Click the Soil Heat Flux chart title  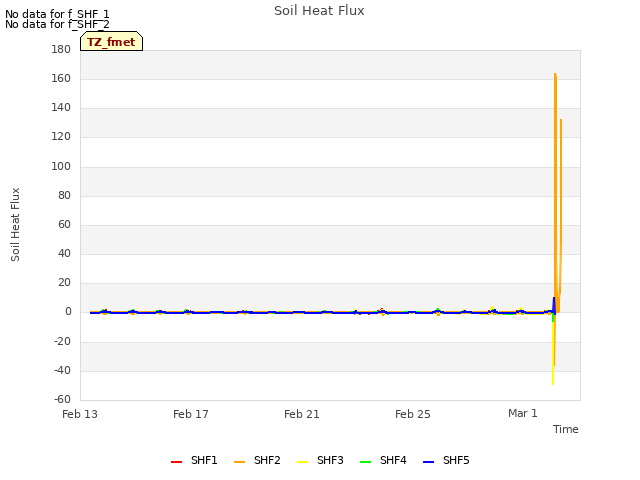tap(319, 11)
